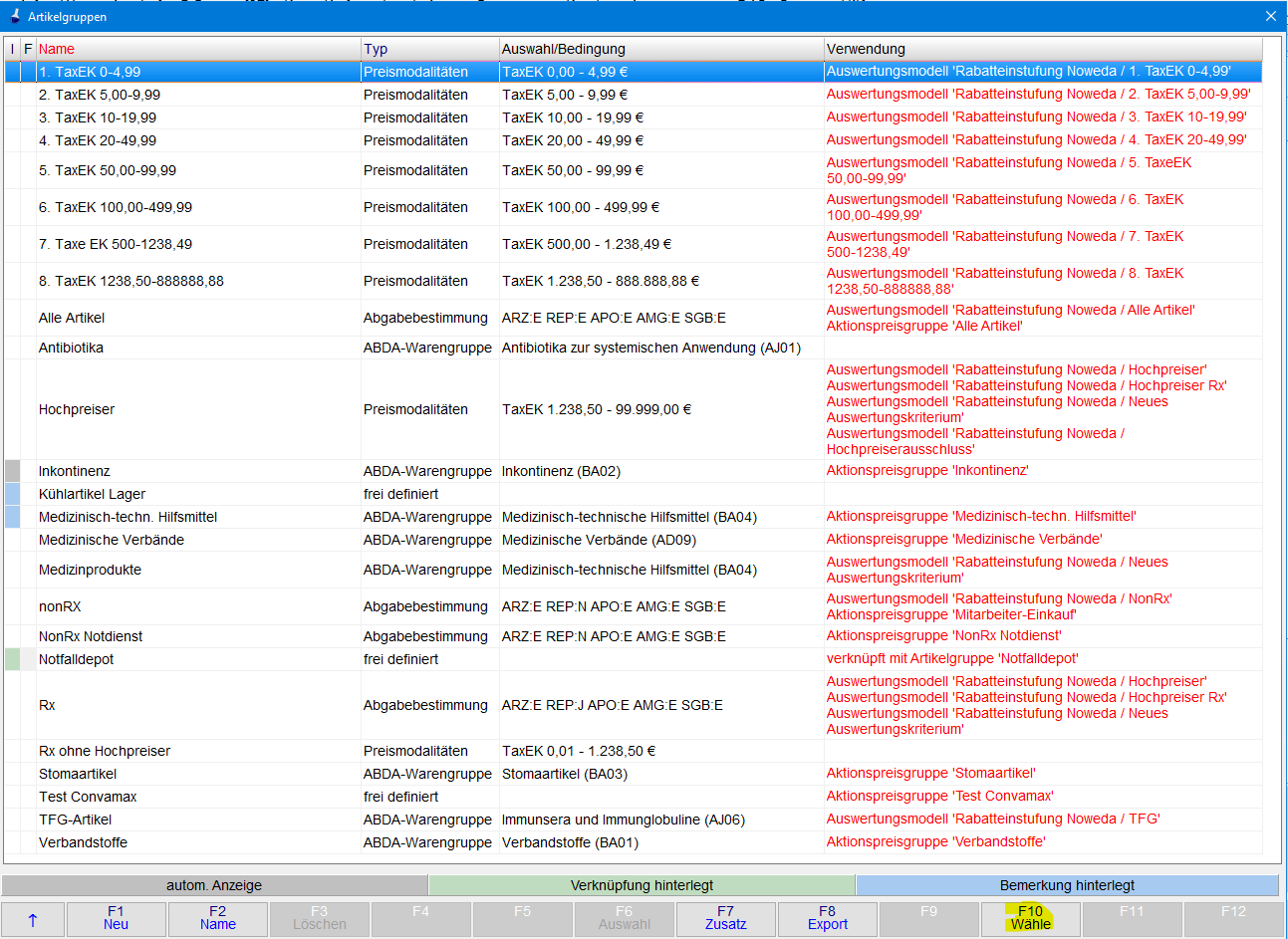Click "Aktionspreisgruppe 'NonRx Notdienst'" usage cell

click(x=1043, y=636)
